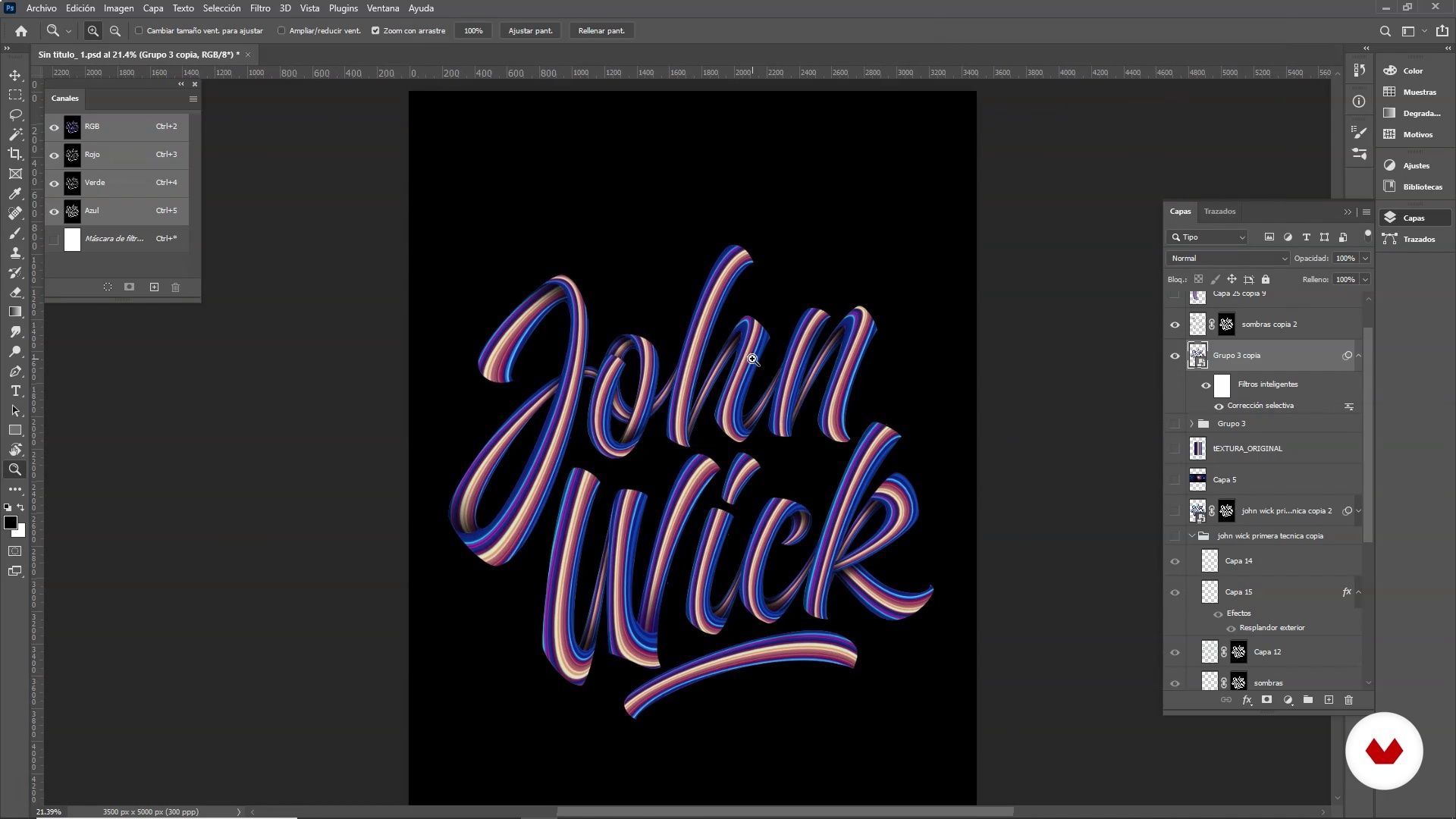Show the tEXTURA_ORIGINAL layer
1456x819 pixels.
point(1175,449)
